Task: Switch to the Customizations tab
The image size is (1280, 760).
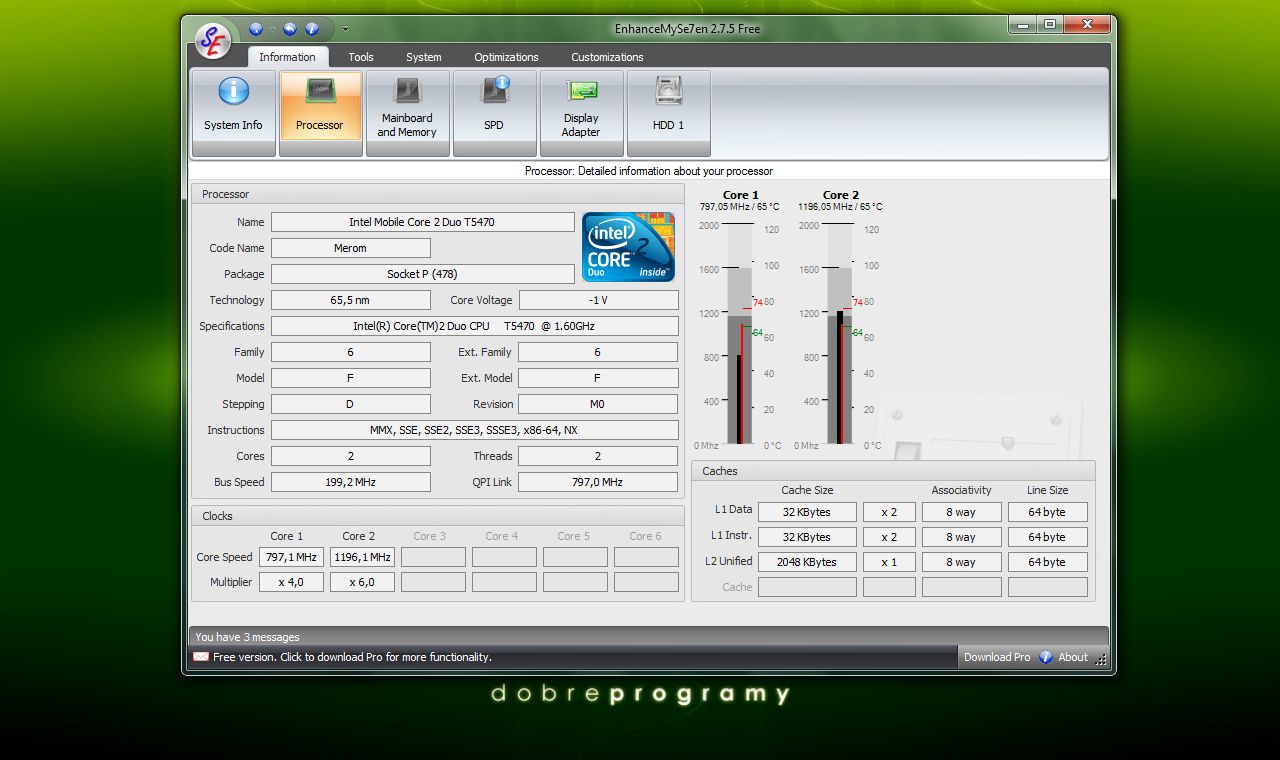Action: click(607, 57)
